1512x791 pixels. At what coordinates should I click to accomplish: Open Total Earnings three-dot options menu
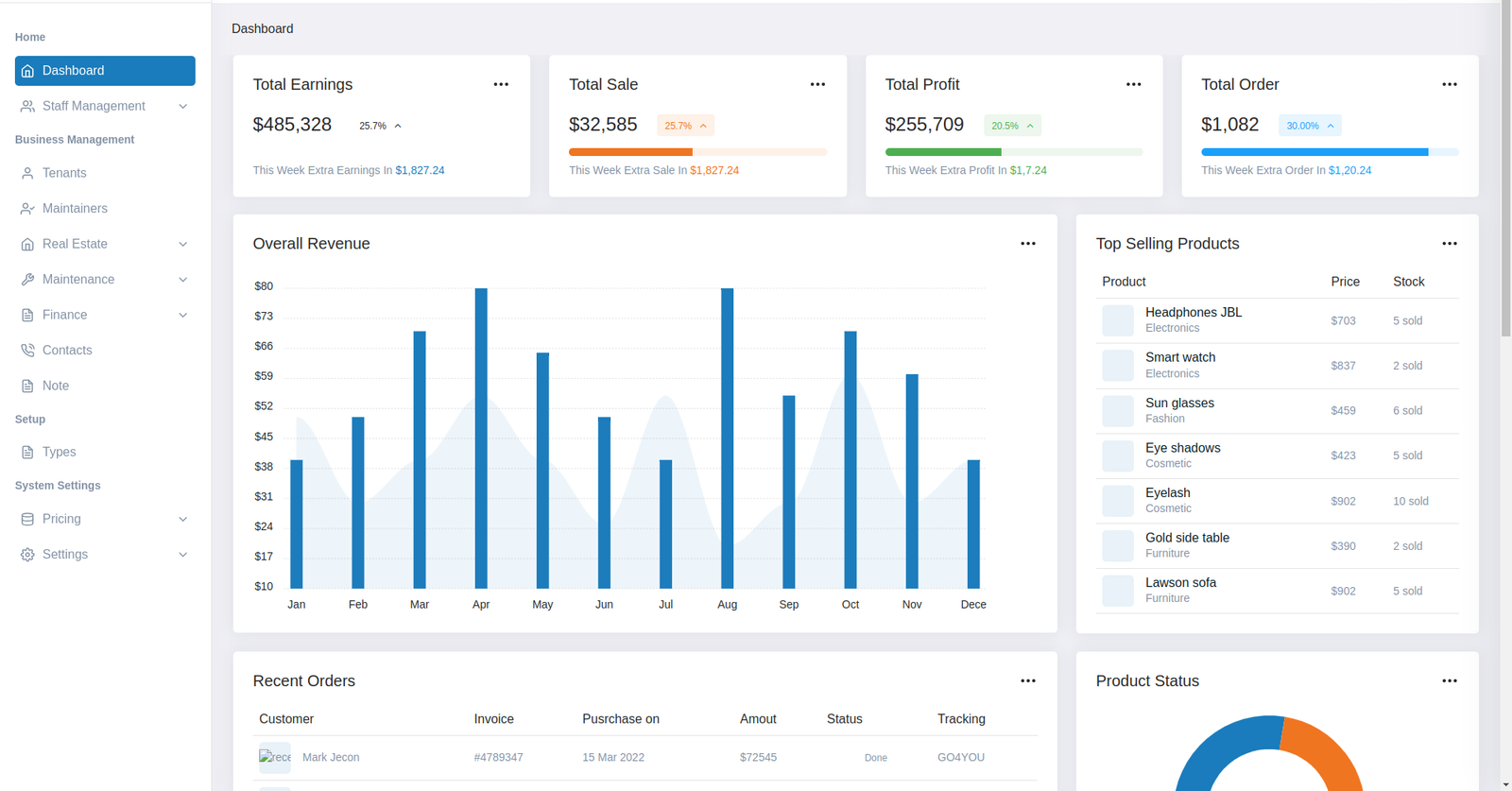501,85
